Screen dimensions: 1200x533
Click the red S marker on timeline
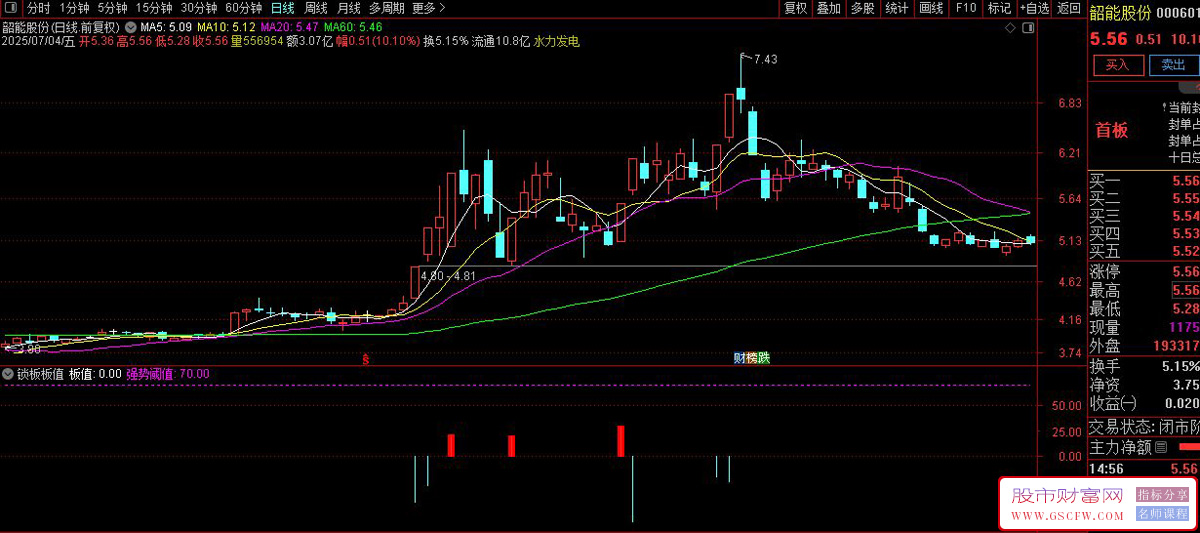pyautogui.click(x=366, y=358)
